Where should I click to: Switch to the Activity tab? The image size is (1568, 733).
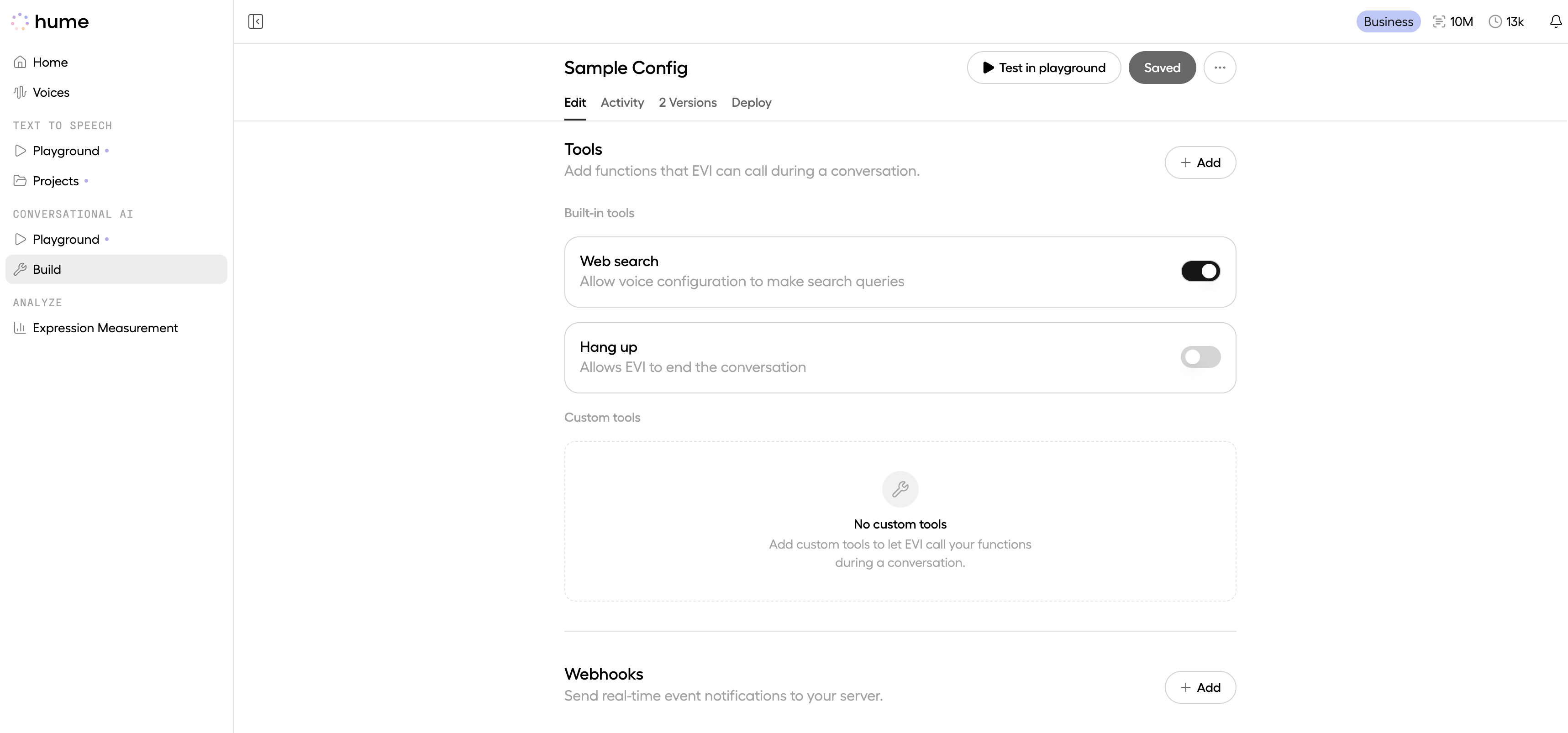coord(622,102)
